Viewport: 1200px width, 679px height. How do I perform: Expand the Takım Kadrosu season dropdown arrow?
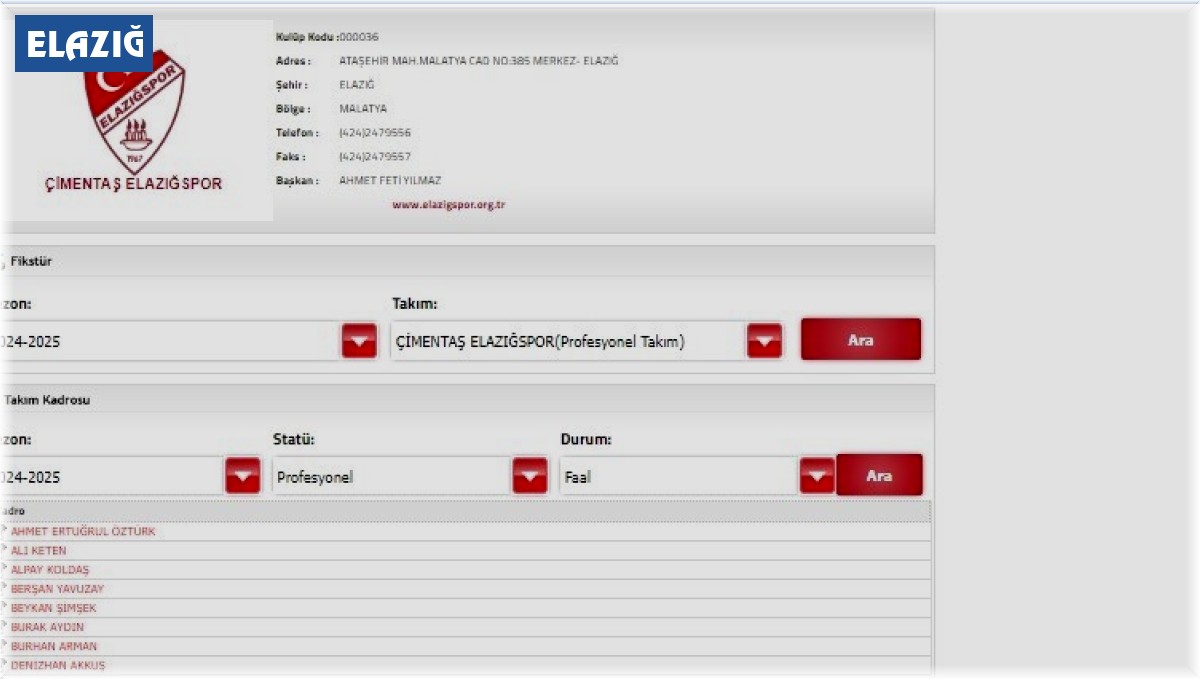point(242,477)
